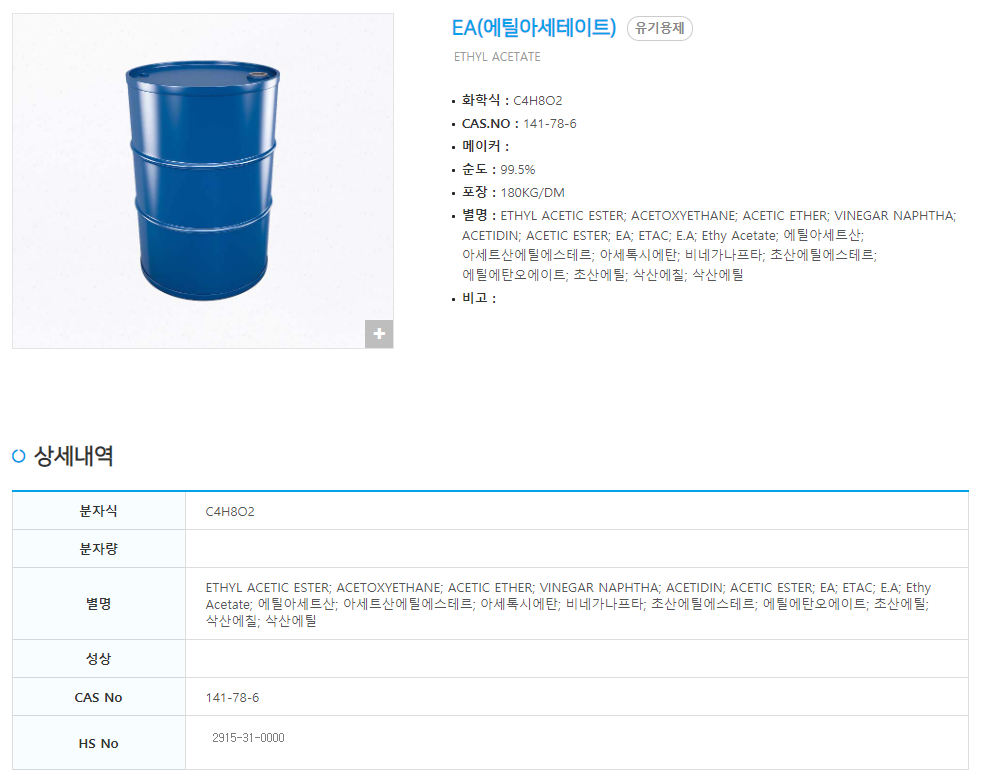This screenshot has width=982, height=781.
Task: Click the 141-78-6 value in CAS No row
Action: tap(232, 697)
